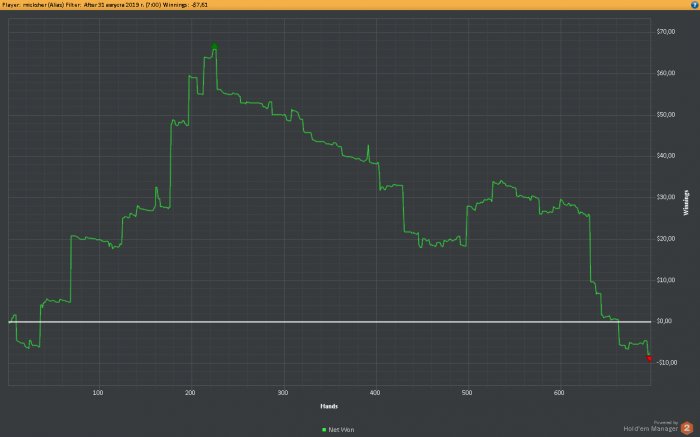
Task: Select the $0,00 y-axis label
Action: point(664,321)
